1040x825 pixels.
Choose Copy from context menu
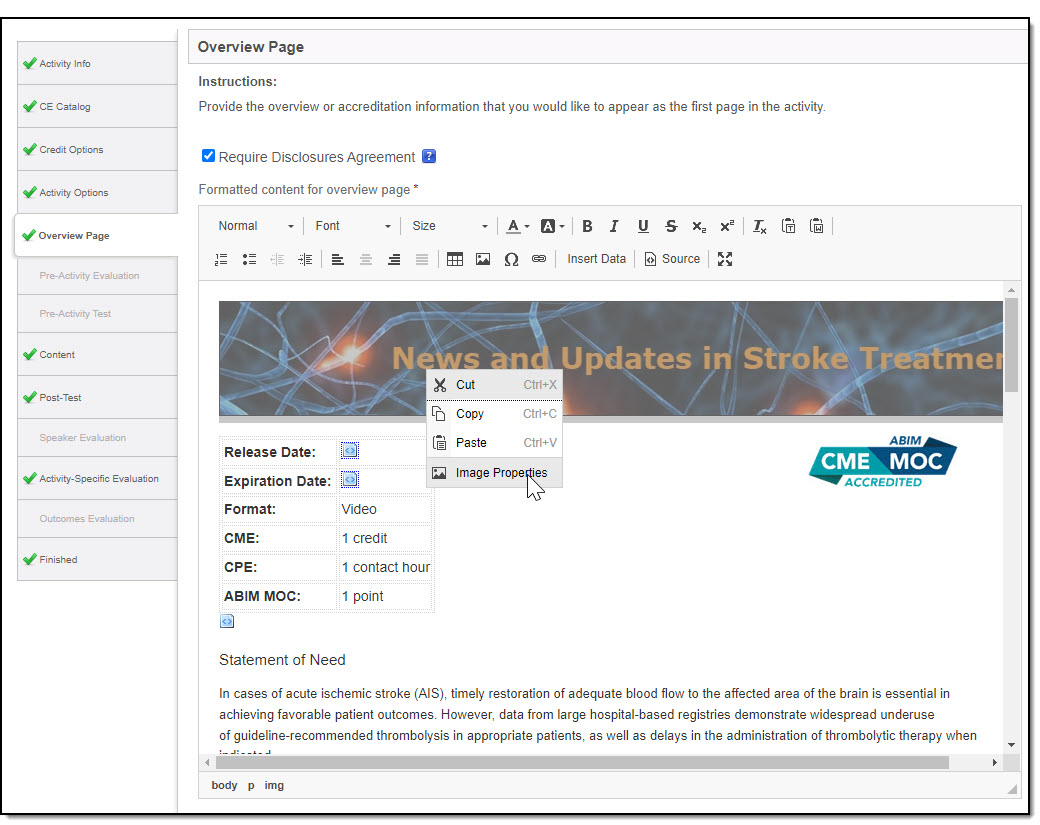coord(494,414)
